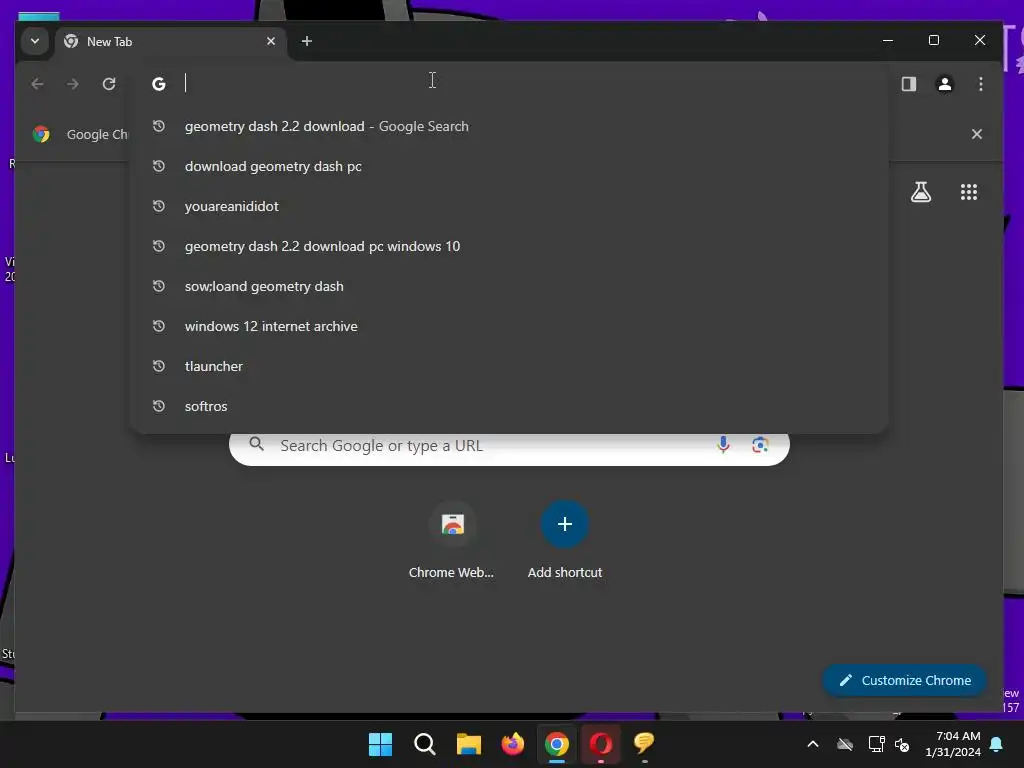The width and height of the screenshot is (1024, 768).
Task: Minimize the Chrome window
Action: coord(888,40)
